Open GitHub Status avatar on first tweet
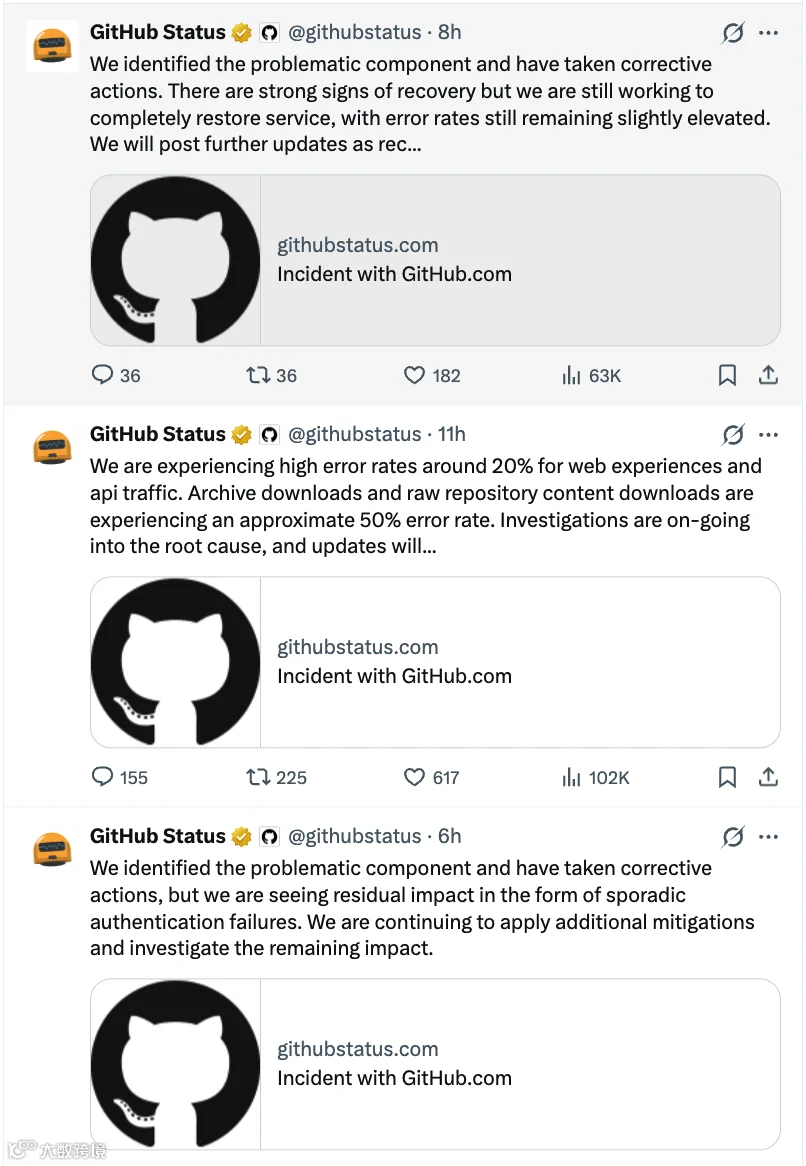Image resolution: width=806 pixels, height=1166 pixels. click(x=52, y=46)
